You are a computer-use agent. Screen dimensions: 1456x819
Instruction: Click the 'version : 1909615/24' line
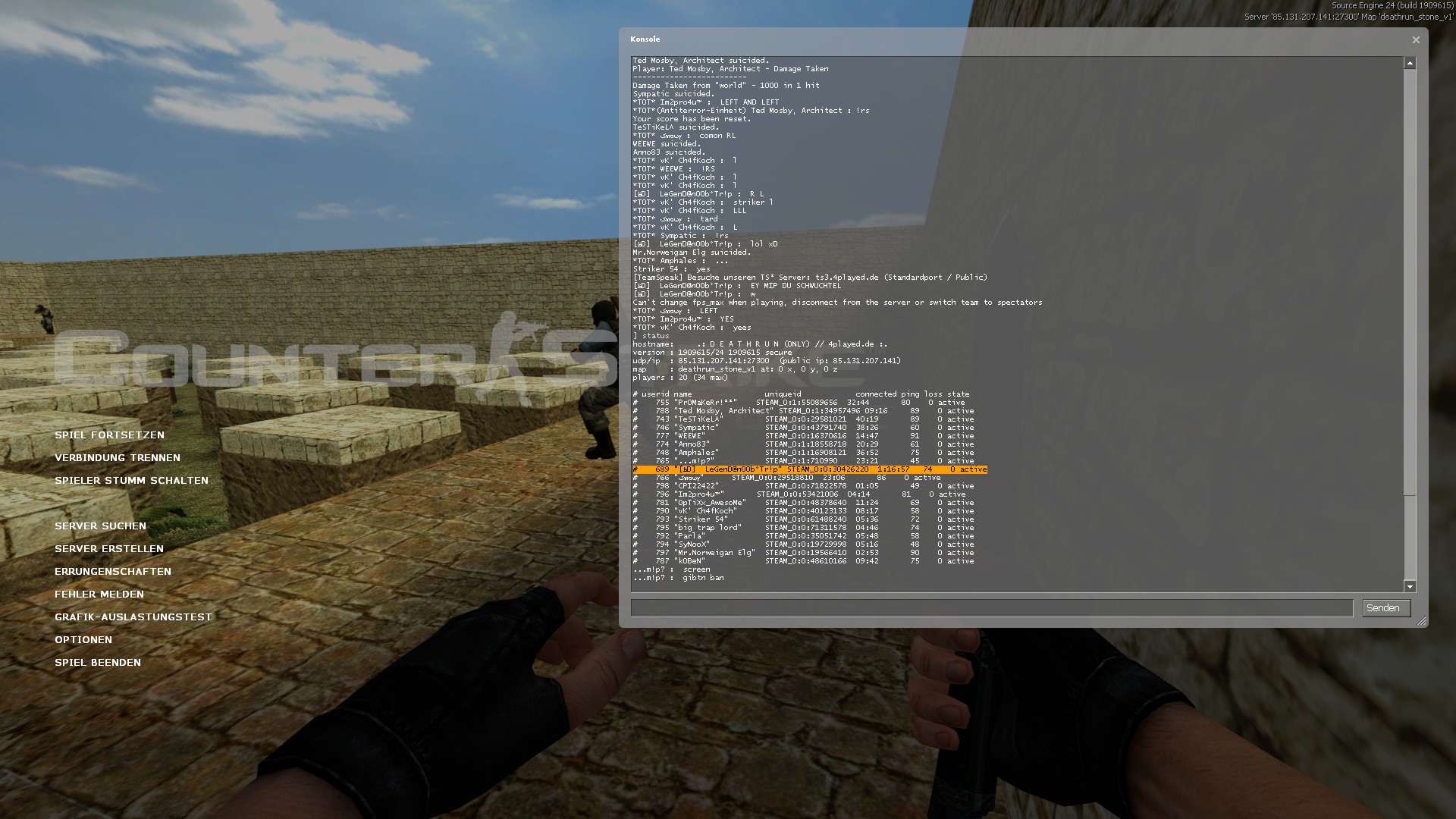[712, 353]
